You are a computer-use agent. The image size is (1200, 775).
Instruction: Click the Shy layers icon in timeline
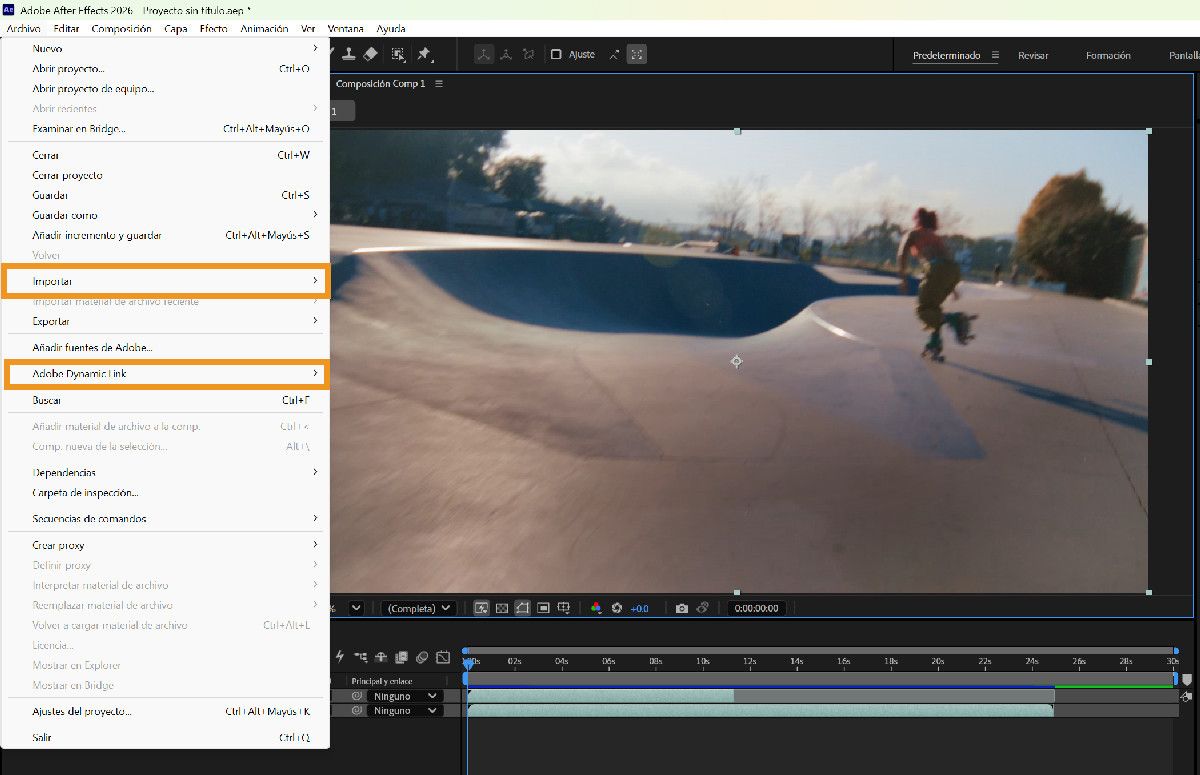pyautogui.click(x=381, y=657)
